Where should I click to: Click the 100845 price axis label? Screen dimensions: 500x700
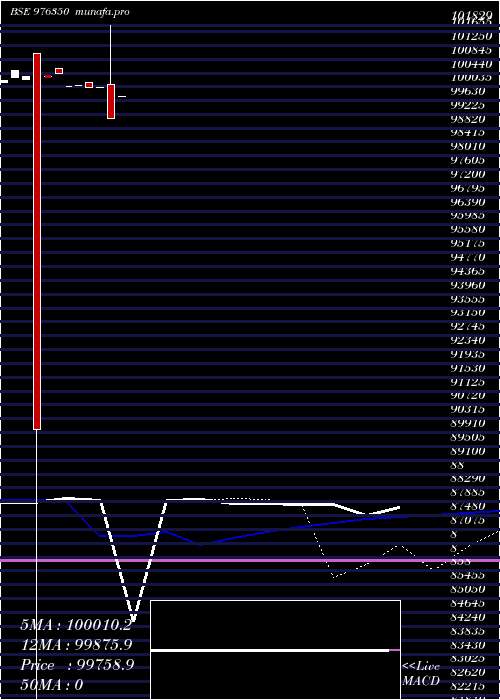pos(471,50)
